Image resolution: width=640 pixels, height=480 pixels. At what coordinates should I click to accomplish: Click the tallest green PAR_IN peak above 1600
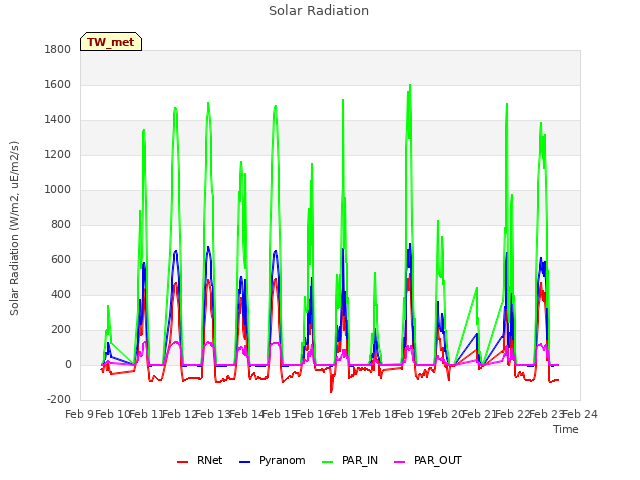(410, 85)
